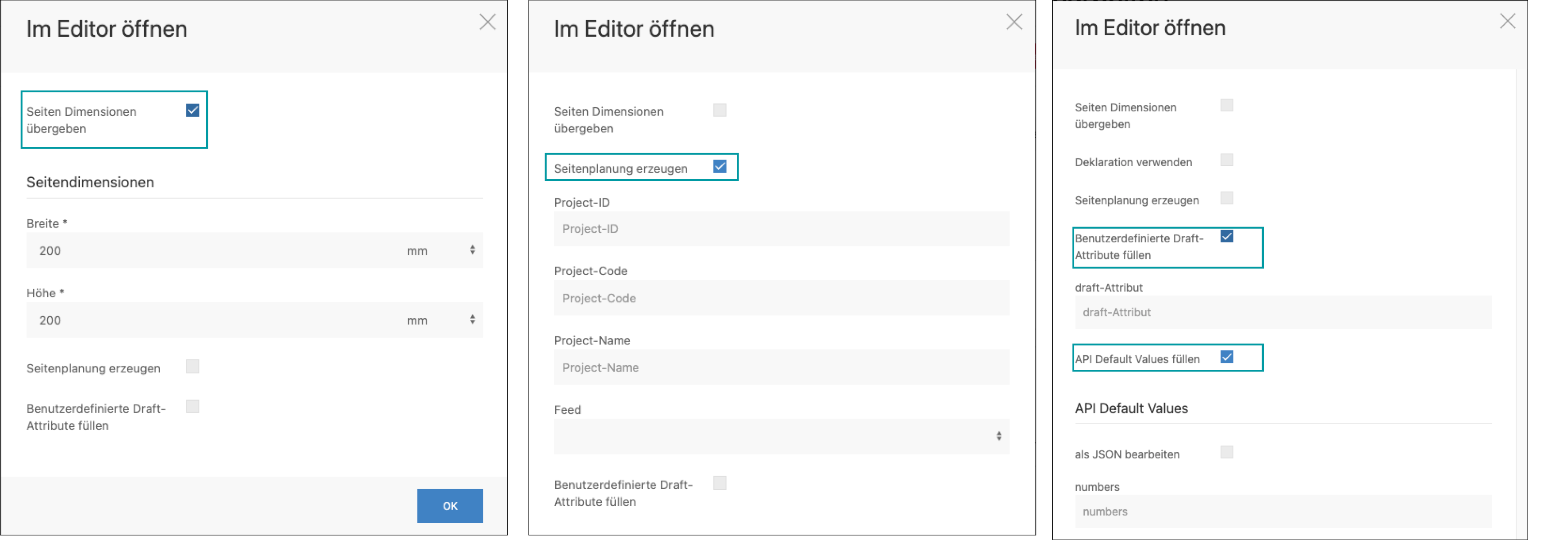Viewport: 1568px width, 540px height.
Task: Uncheck Seitenplanung erzeugen in middle dialog
Action: (720, 167)
